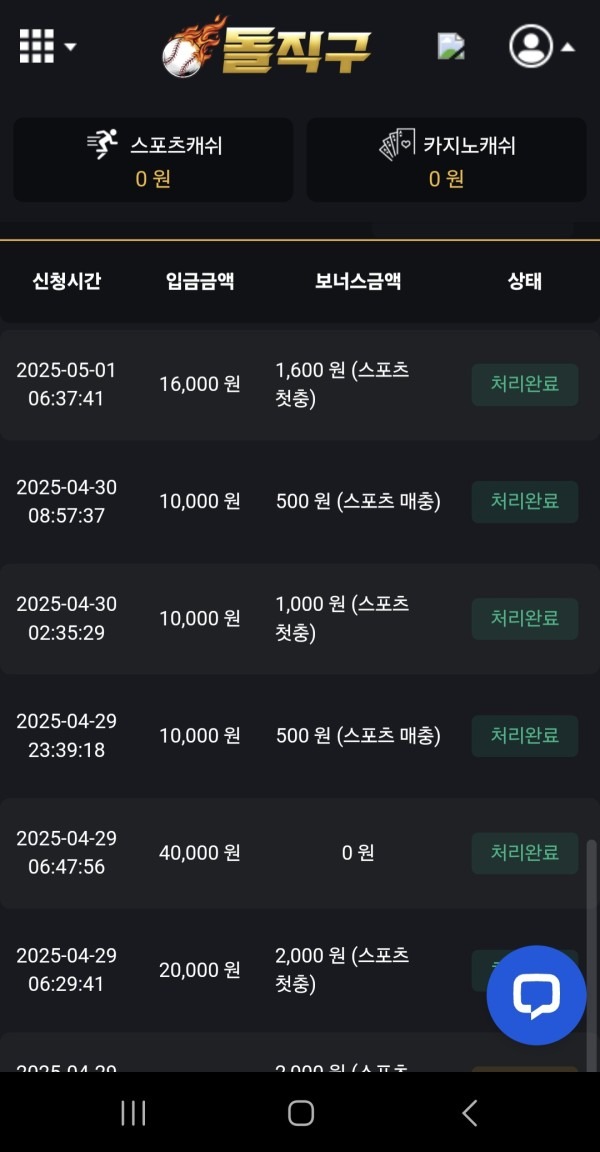Open the live chat bubble

point(536,995)
